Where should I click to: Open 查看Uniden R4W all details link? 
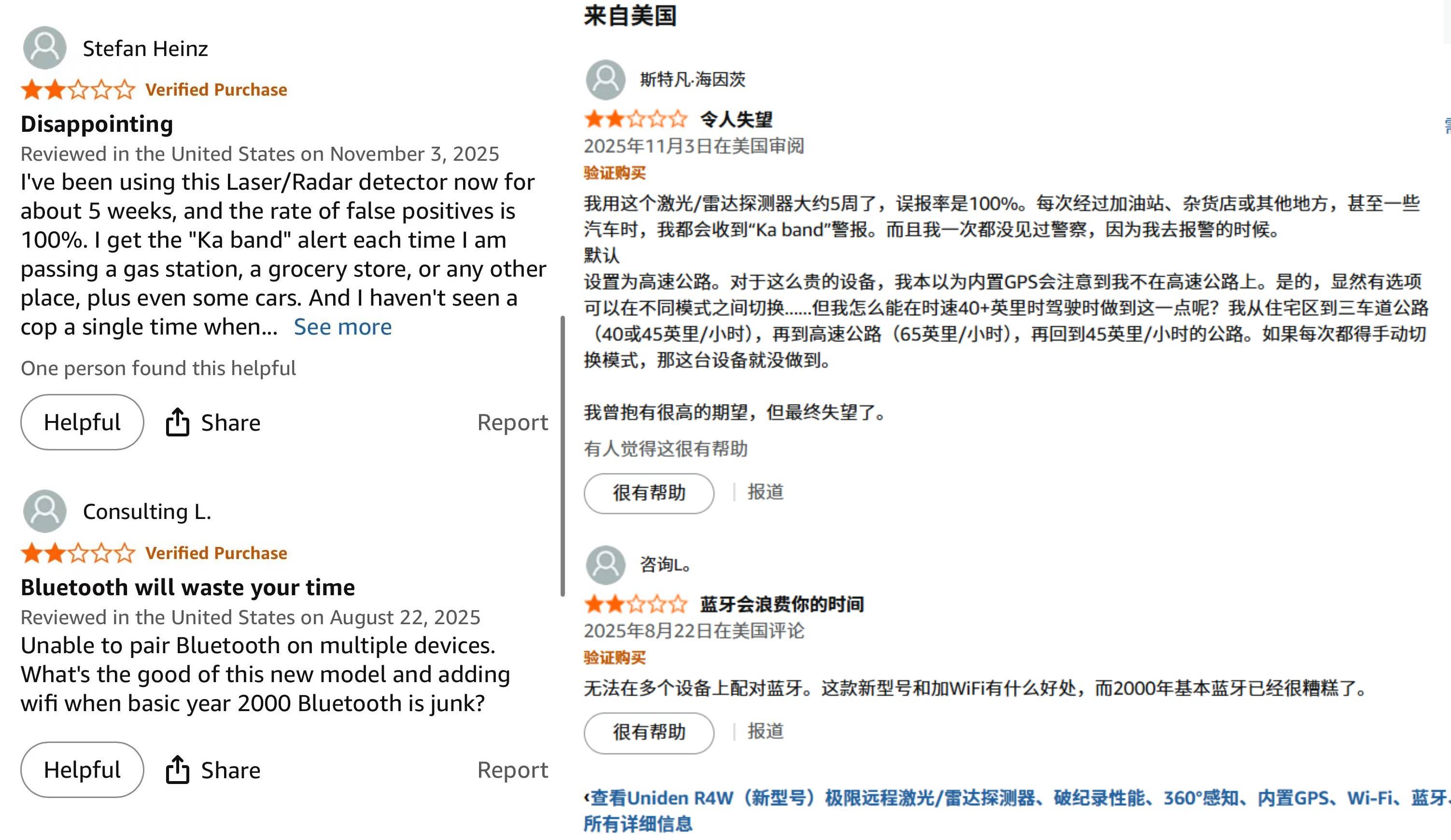[864, 798]
